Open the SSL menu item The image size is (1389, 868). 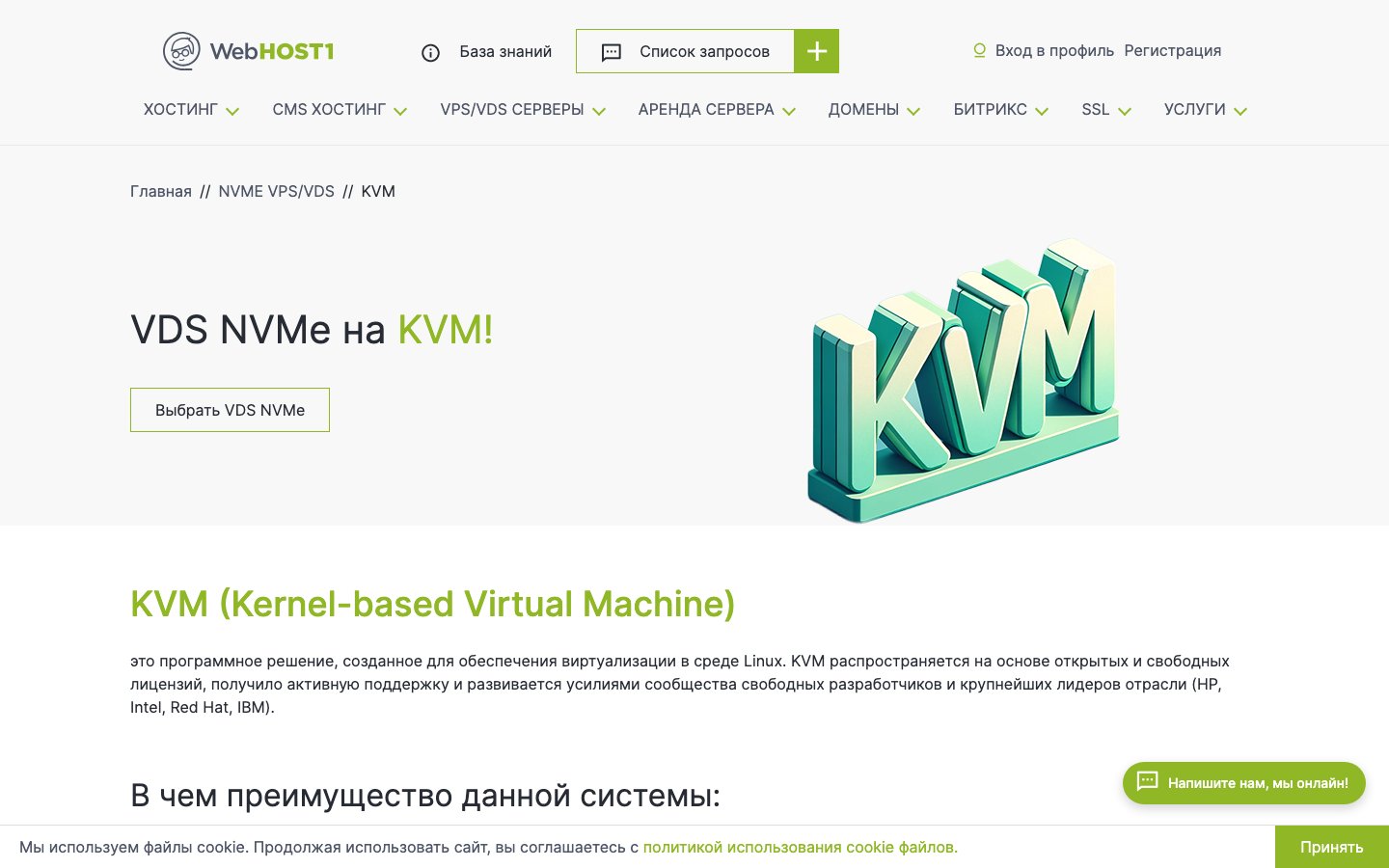coord(1096,110)
